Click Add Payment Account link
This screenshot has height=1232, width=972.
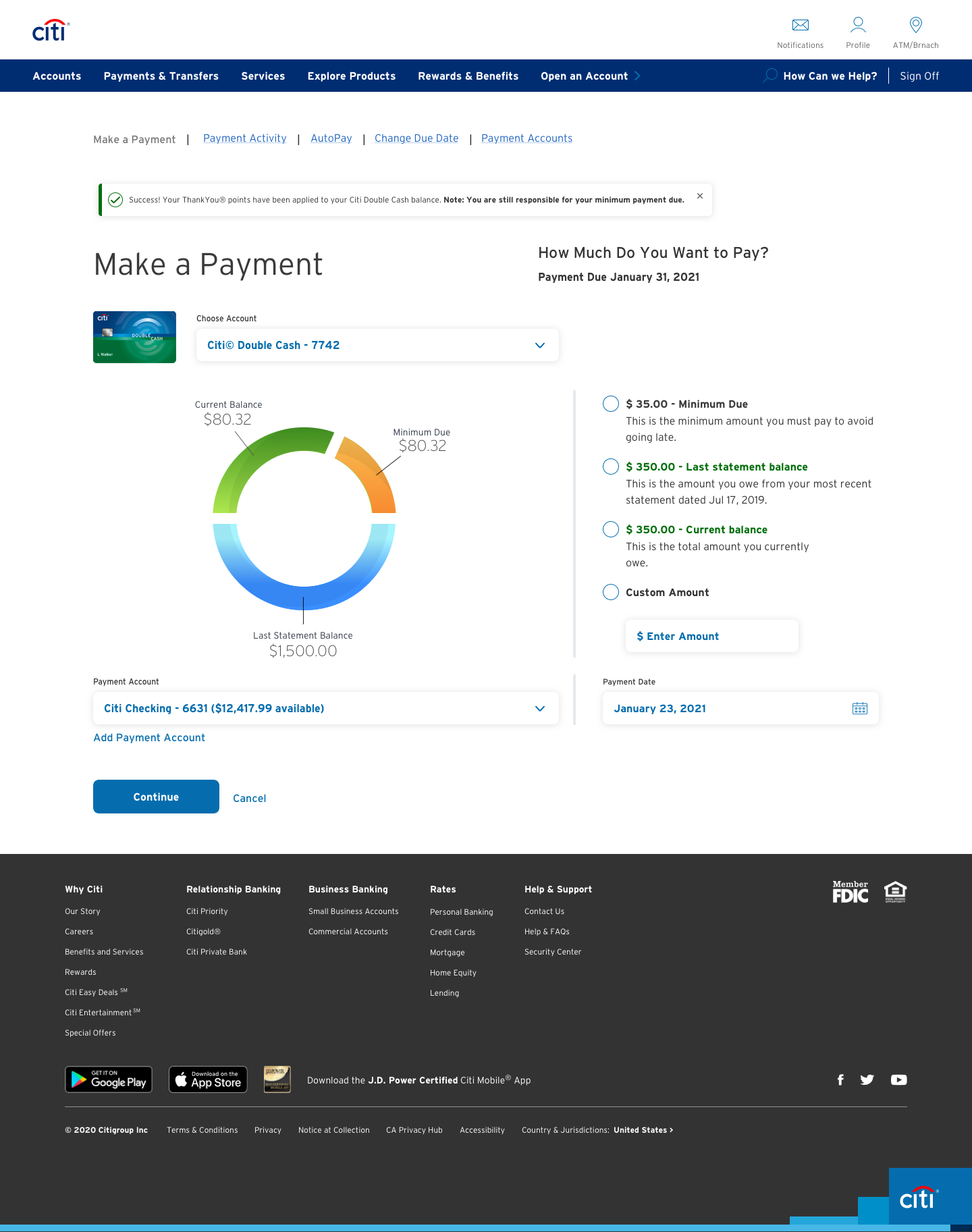(x=149, y=738)
